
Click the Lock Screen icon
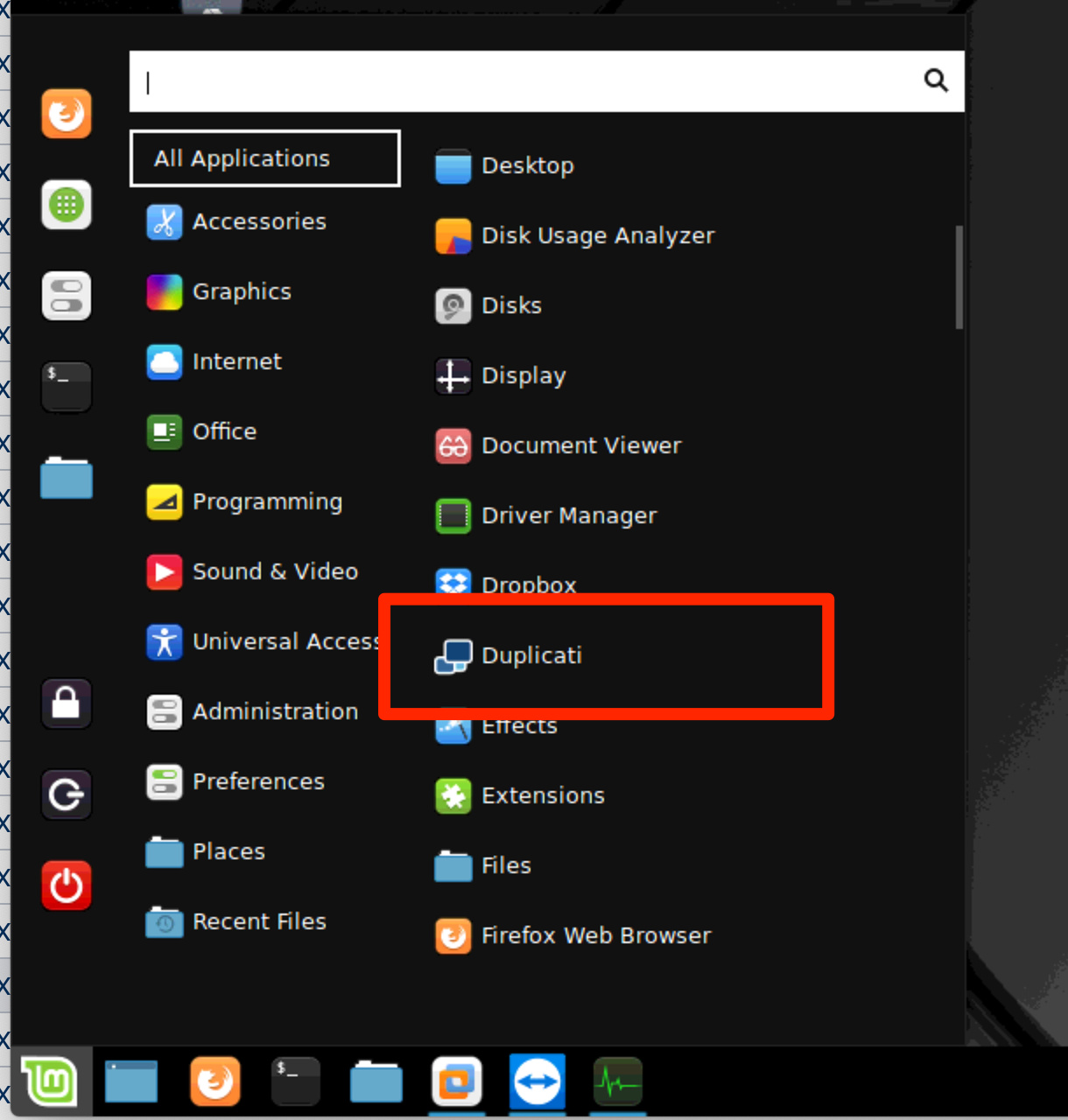(67, 703)
